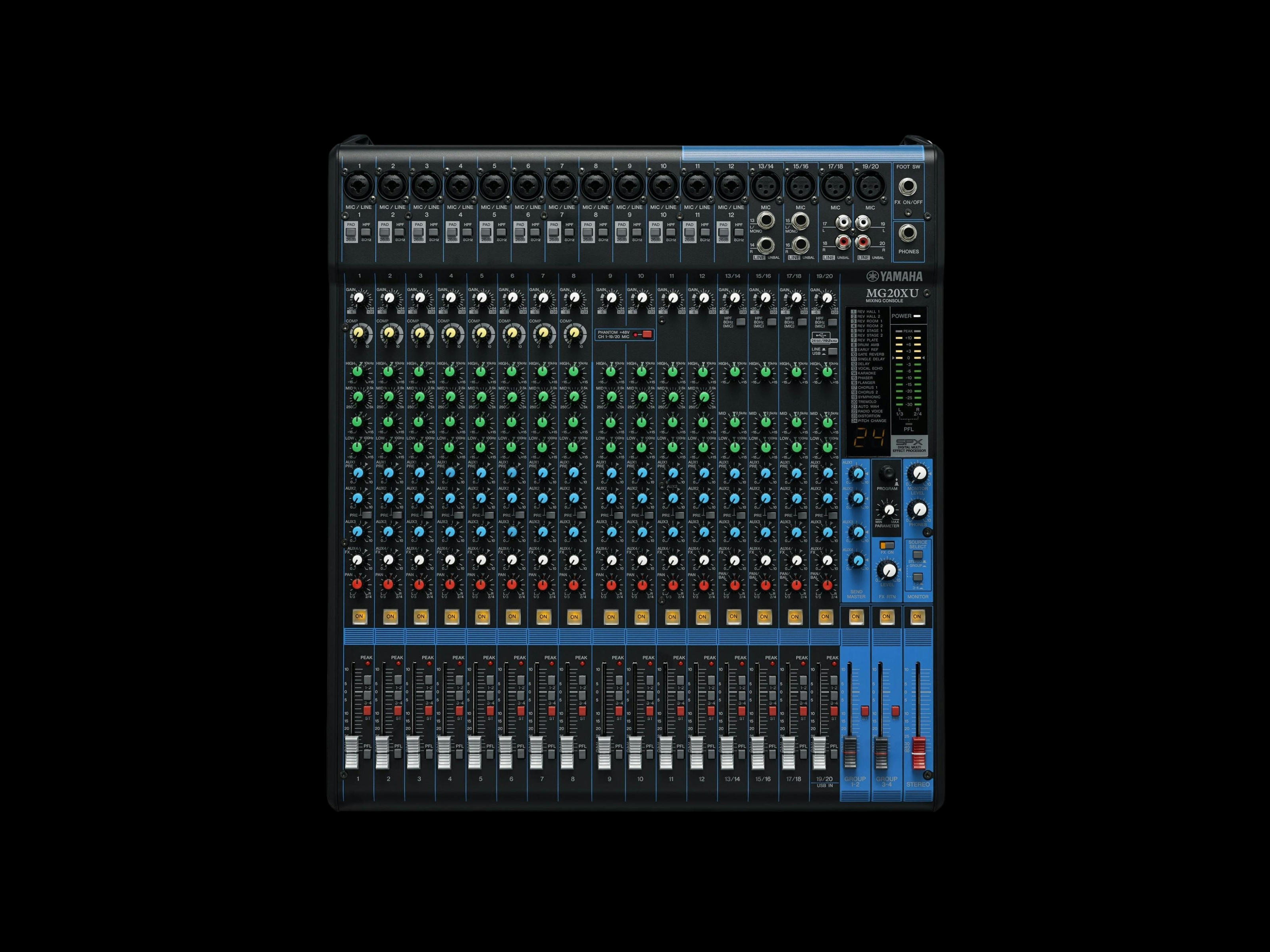Click the red STEREO master fader
Screen dimensions: 1270x952
(918, 753)
